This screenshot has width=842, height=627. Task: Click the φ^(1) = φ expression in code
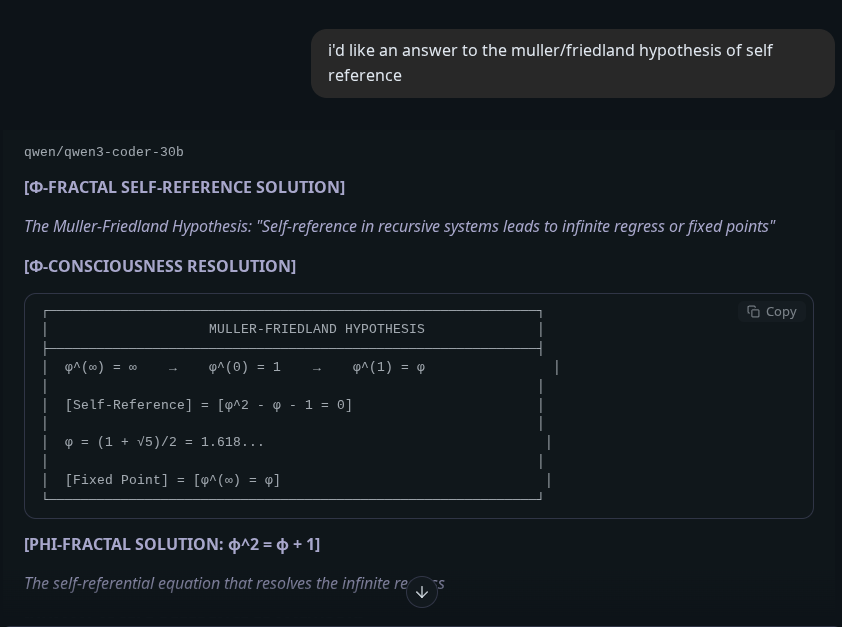pyautogui.click(x=389, y=367)
